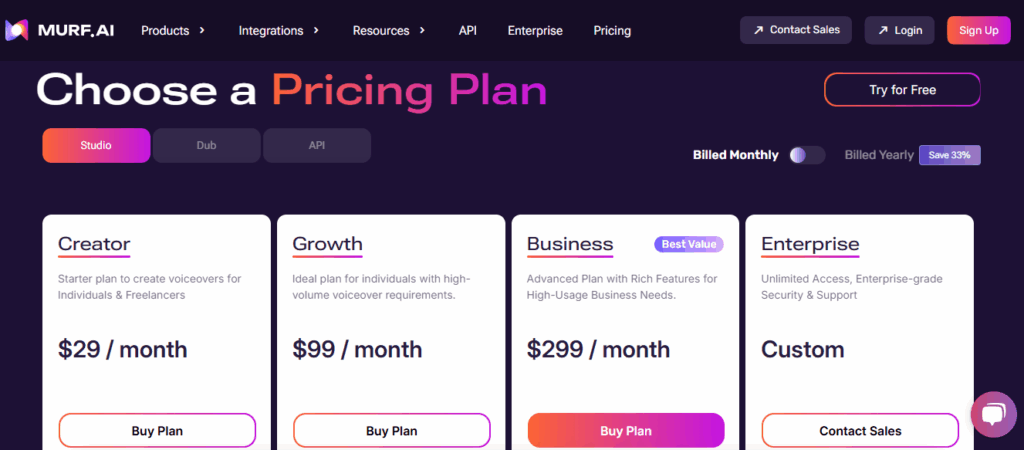The image size is (1024, 450).
Task: Toggle the monthly/yearly billing switch
Action: tap(806, 155)
